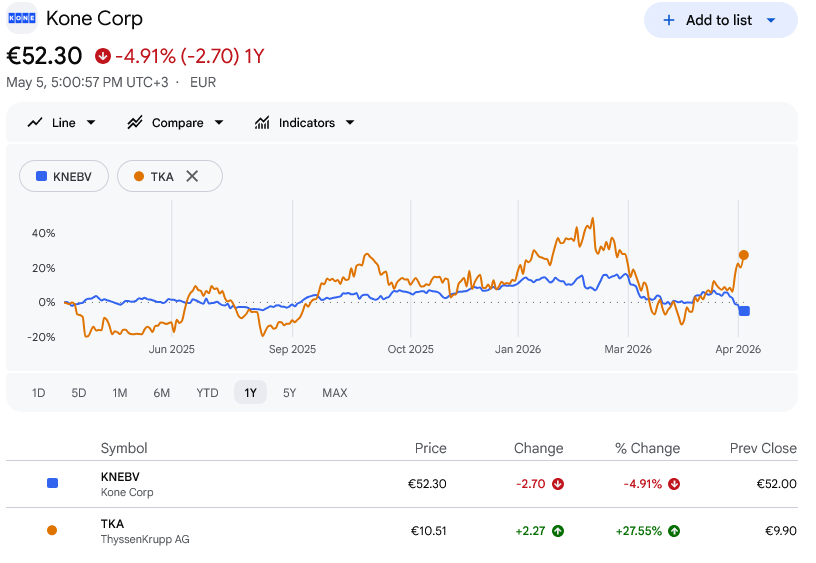
Task: Click the Prev Close column header
Action: (x=763, y=448)
